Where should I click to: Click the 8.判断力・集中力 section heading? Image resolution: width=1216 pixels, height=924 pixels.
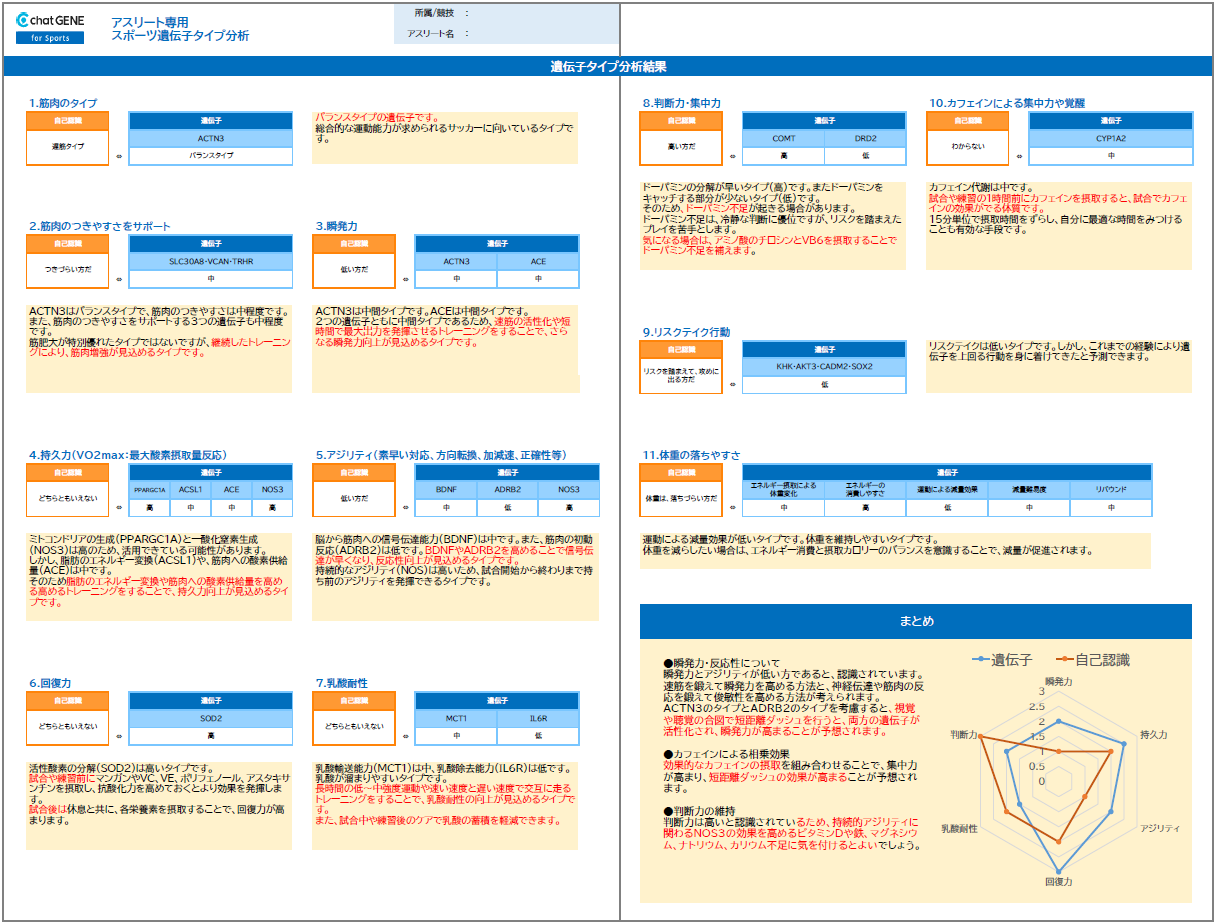pyautogui.click(x=682, y=103)
